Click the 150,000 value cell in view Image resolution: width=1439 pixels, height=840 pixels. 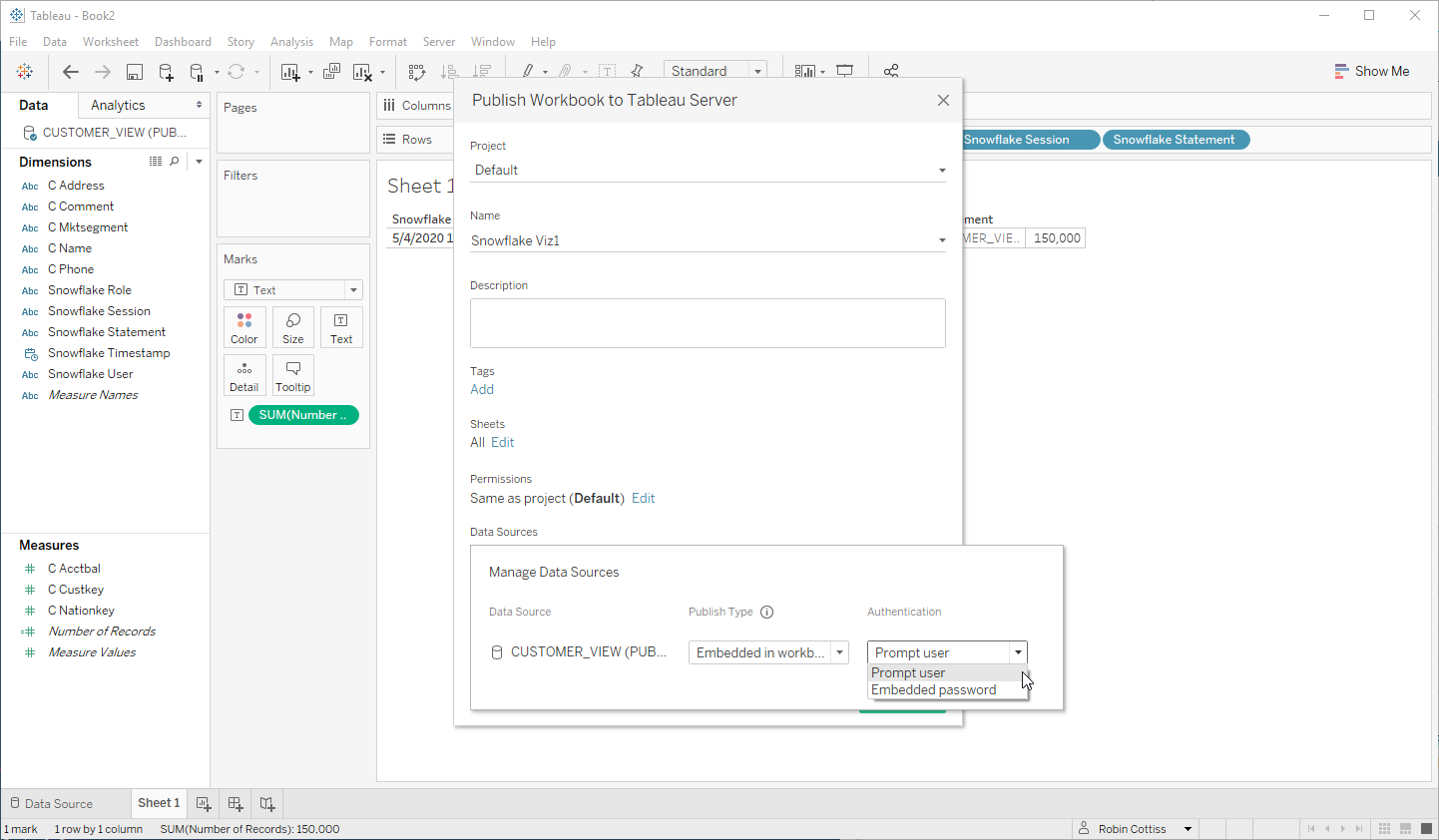(1056, 238)
